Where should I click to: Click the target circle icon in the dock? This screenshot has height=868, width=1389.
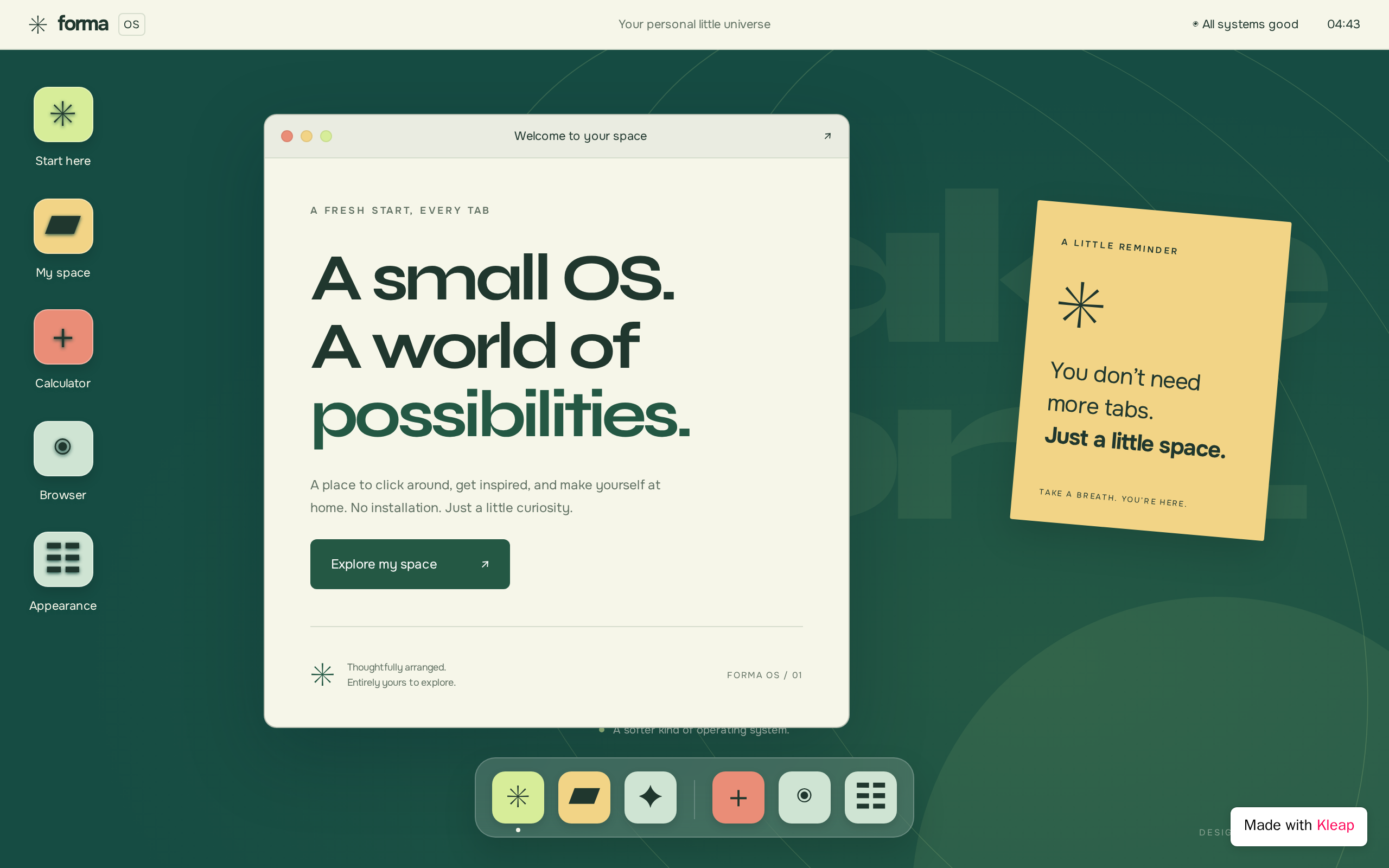tap(804, 797)
